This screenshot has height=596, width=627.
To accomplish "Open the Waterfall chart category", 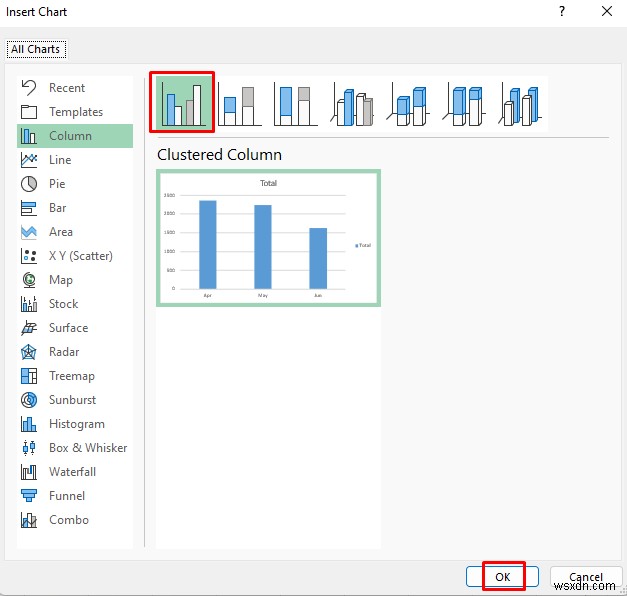I will [x=75, y=472].
